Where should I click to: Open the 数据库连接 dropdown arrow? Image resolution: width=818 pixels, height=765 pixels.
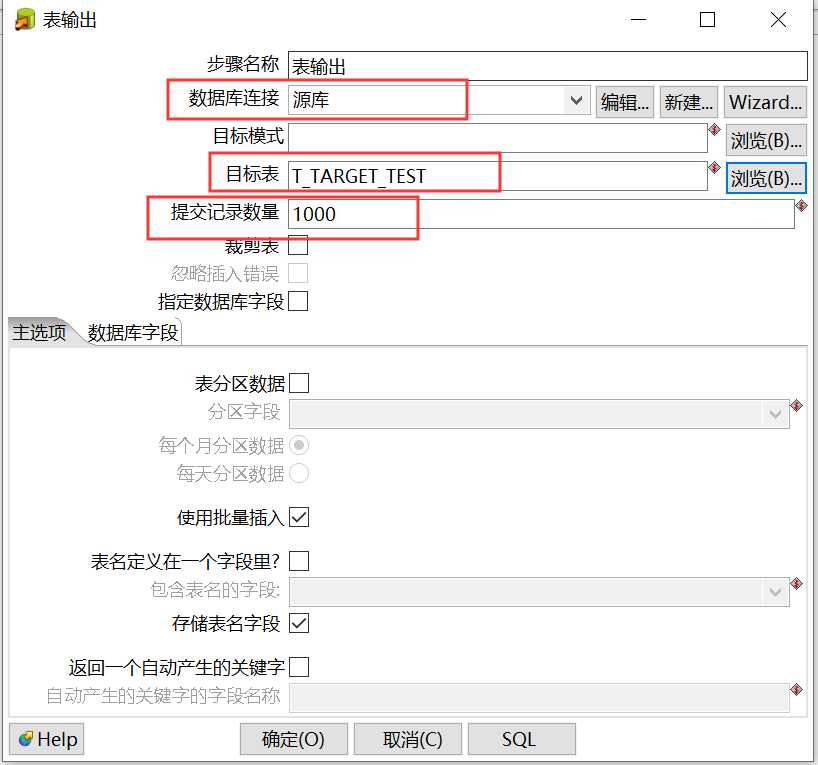576,100
